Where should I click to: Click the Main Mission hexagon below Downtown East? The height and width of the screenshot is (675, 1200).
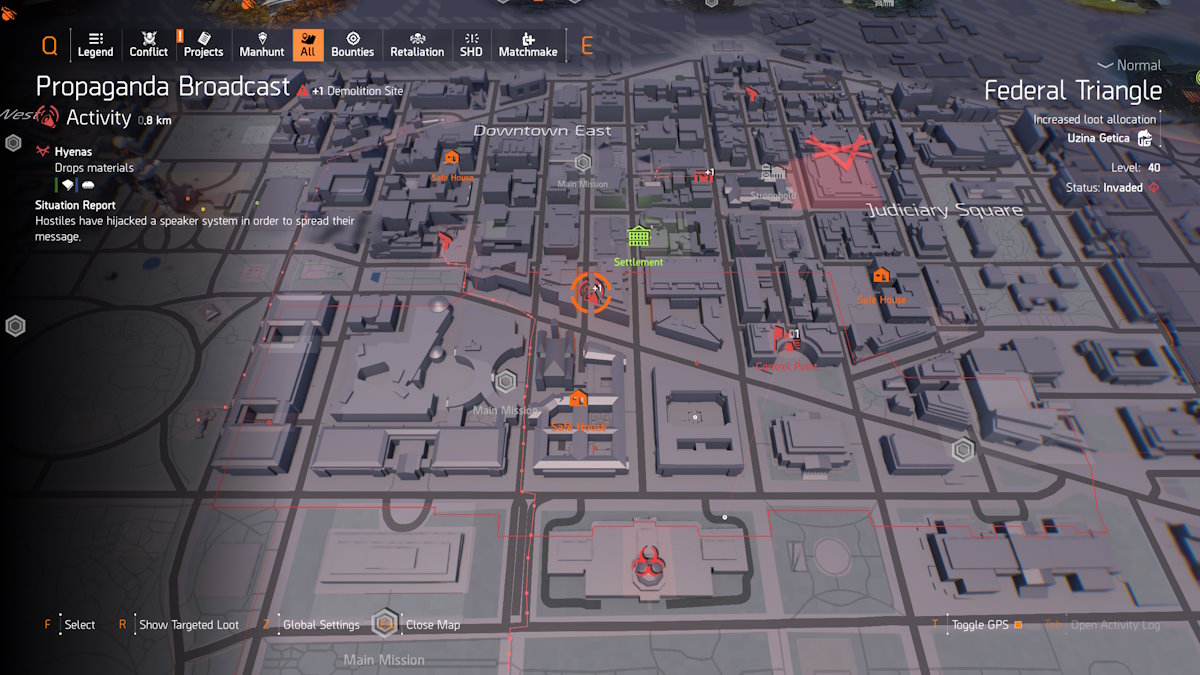pos(583,161)
